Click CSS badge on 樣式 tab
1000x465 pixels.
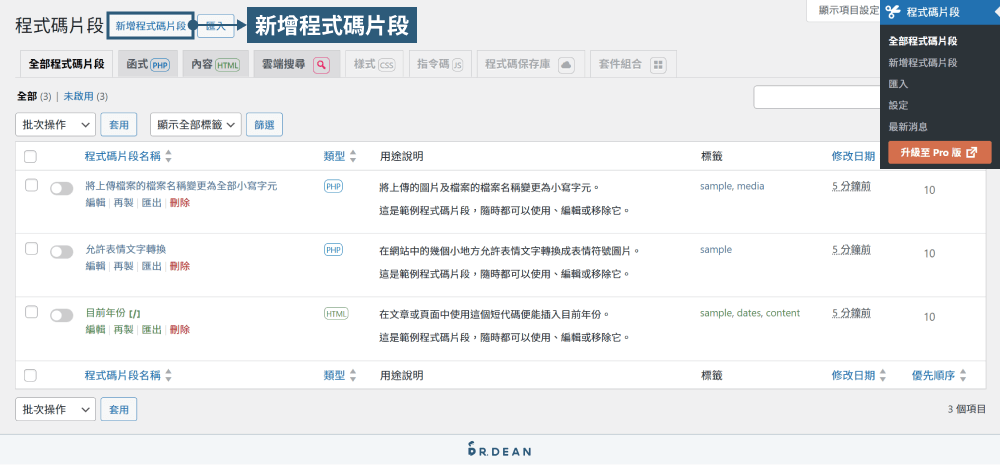(x=387, y=65)
